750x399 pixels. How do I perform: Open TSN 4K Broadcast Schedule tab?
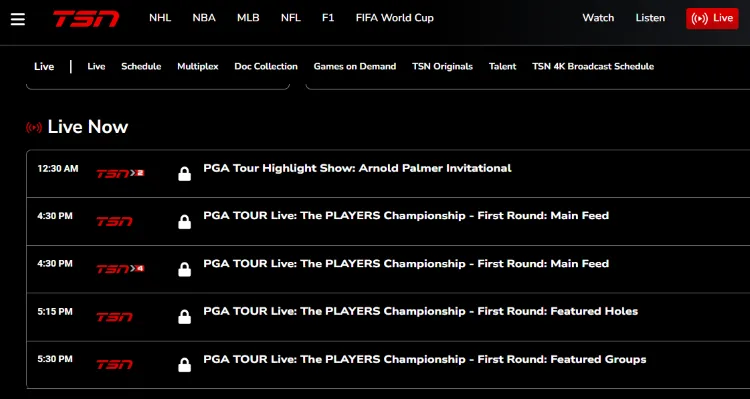click(x=593, y=66)
